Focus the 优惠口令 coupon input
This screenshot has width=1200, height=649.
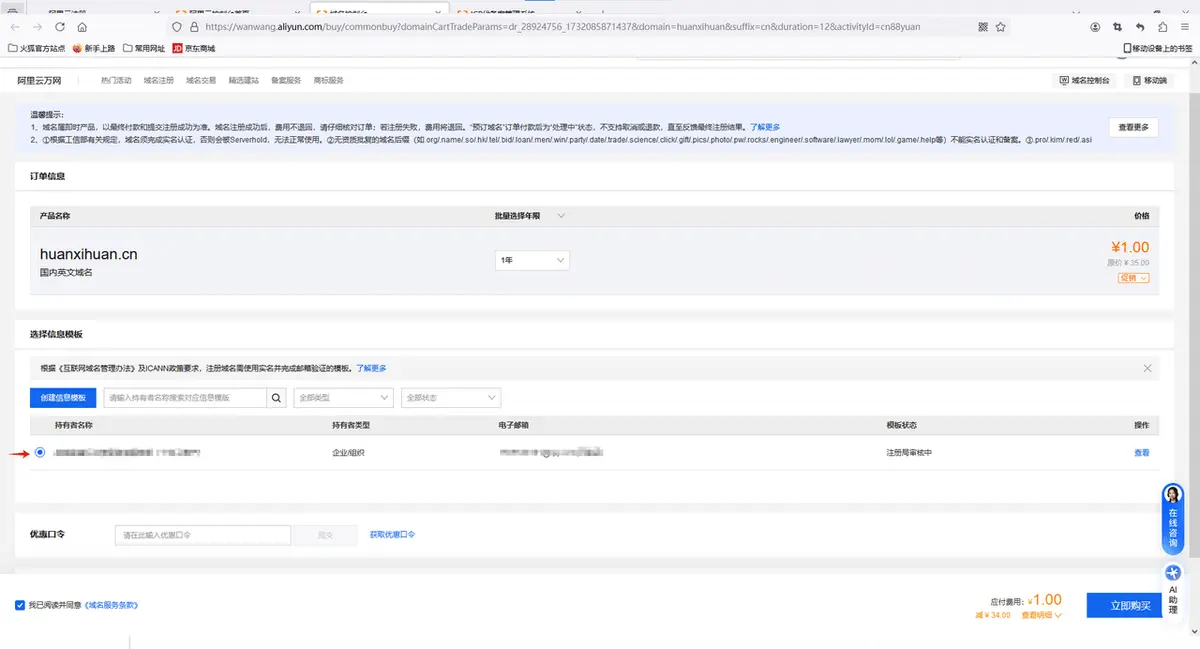click(x=202, y=535)
